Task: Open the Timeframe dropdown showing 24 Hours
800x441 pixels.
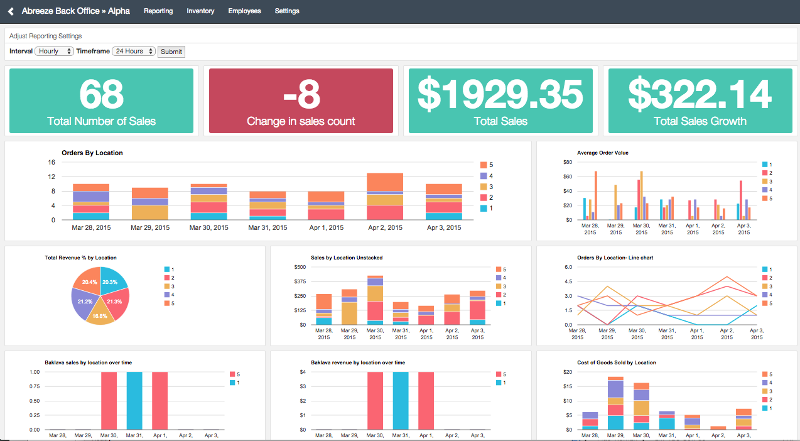Action: [134, 50]
